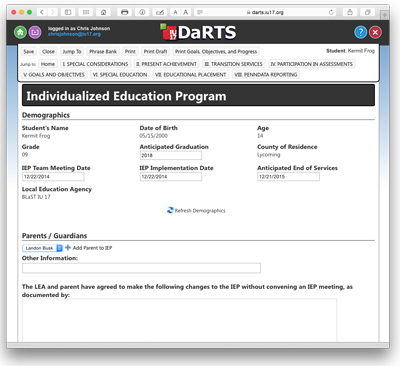Image resolution: width=400 pixels, height=366 pixels.
Task: Click Student: Kermit Frog label in toolbar
Action: pyautogui.click(x=350, y=51)
